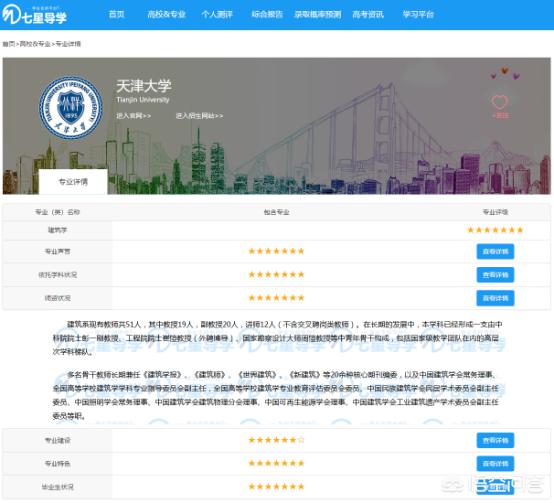Click paragraph beginning 建筑系现有教师共51人

coord(277,338)
